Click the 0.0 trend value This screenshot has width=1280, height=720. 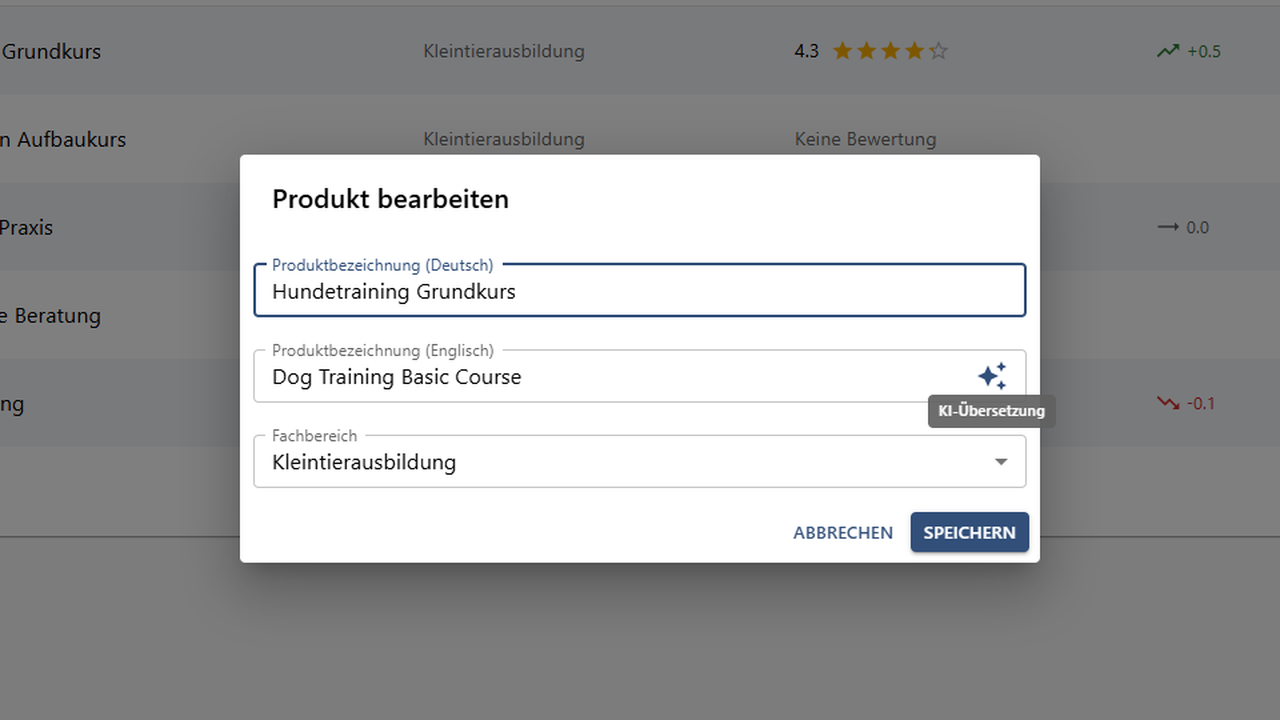coord(1198,227)
